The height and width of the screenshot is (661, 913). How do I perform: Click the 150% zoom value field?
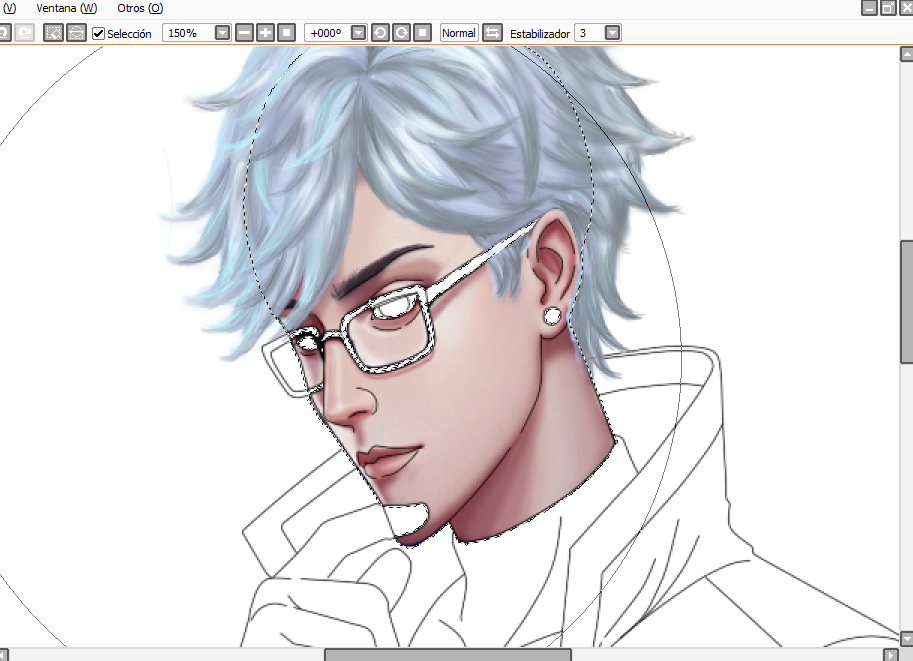point(189,33)
